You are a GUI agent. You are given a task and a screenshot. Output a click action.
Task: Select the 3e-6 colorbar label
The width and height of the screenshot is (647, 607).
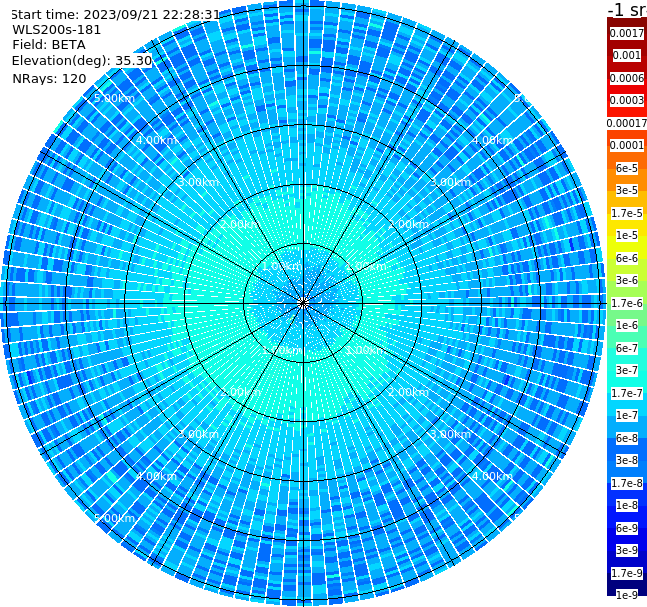coord(627,280)
